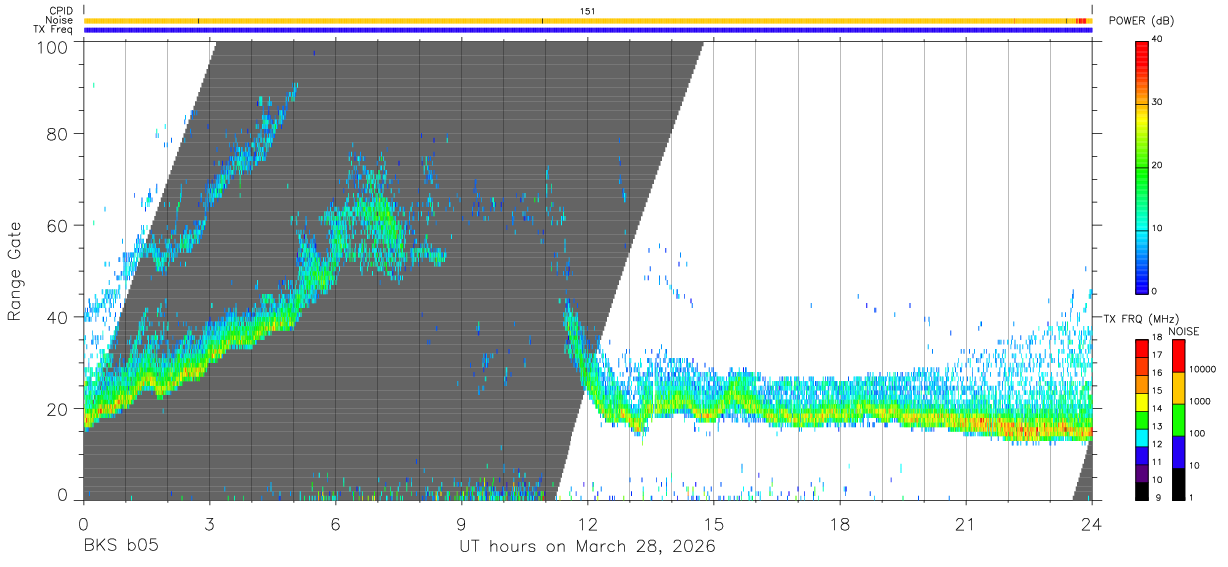The width and height of the screenshot is (1228, 567).
Task: Select the red top of power colorbar
Action: point(1142,50)
